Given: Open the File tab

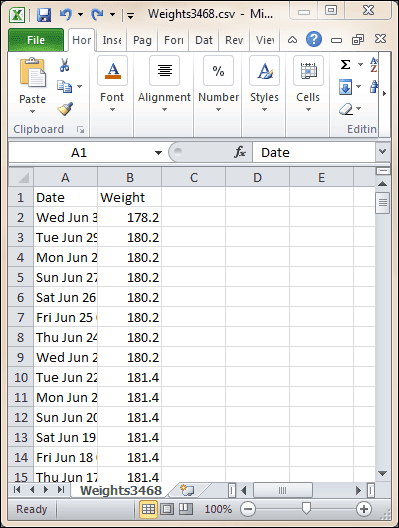Looking at the screenshot, I should tap(36, 40).
